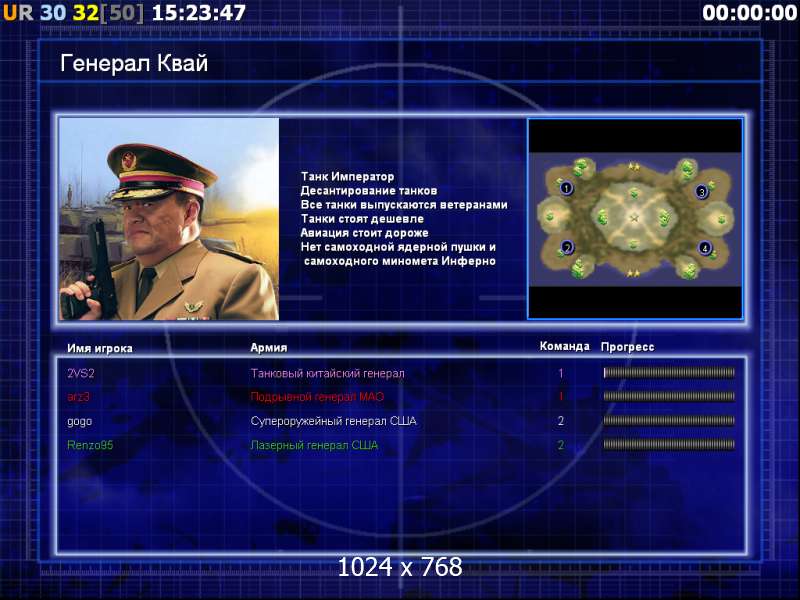Click team number for player arz3
The width and height of the screenshot is (800, 600).
pyautogui.click(x=561, y=397)
